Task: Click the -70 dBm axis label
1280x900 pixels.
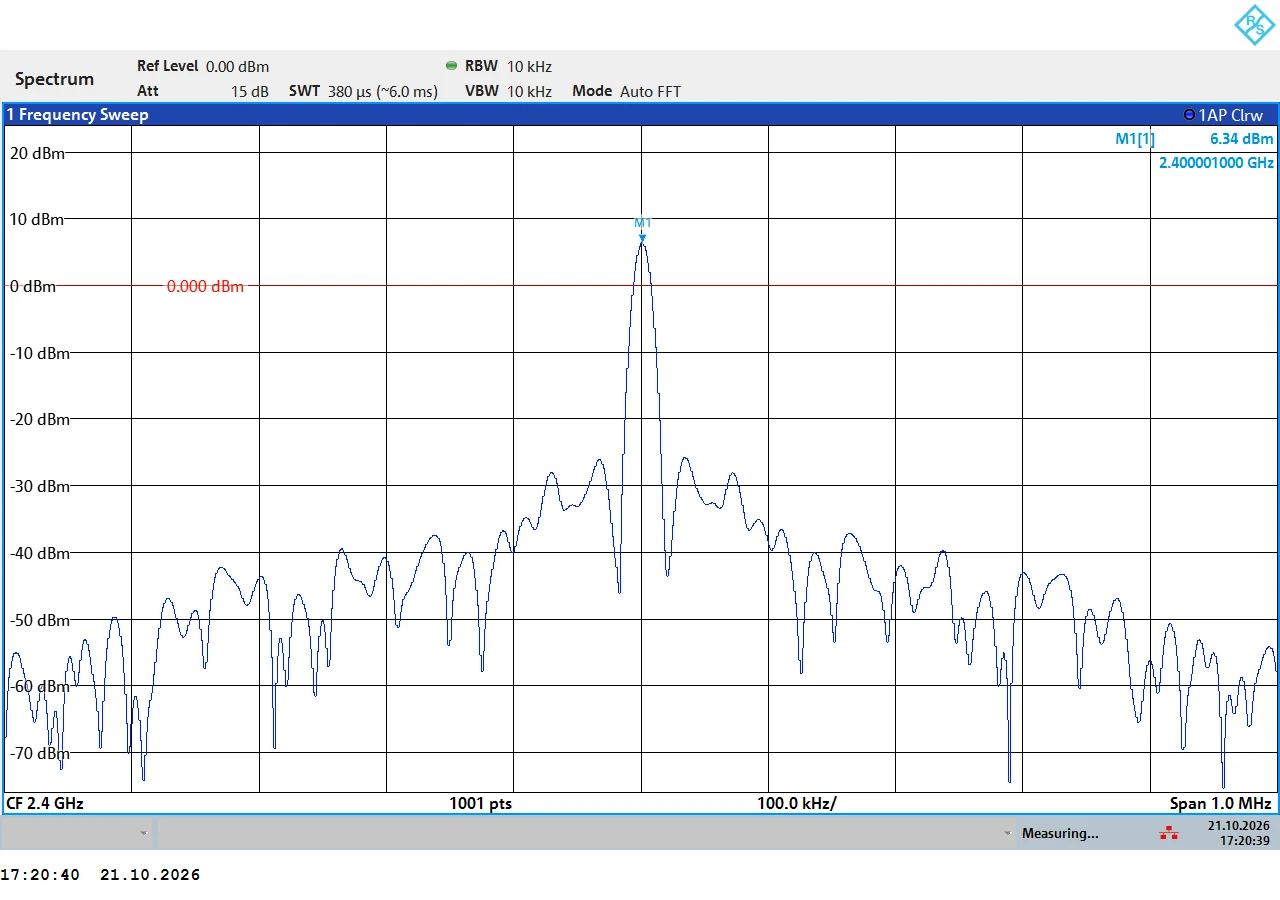Action: tap(40, 753)
